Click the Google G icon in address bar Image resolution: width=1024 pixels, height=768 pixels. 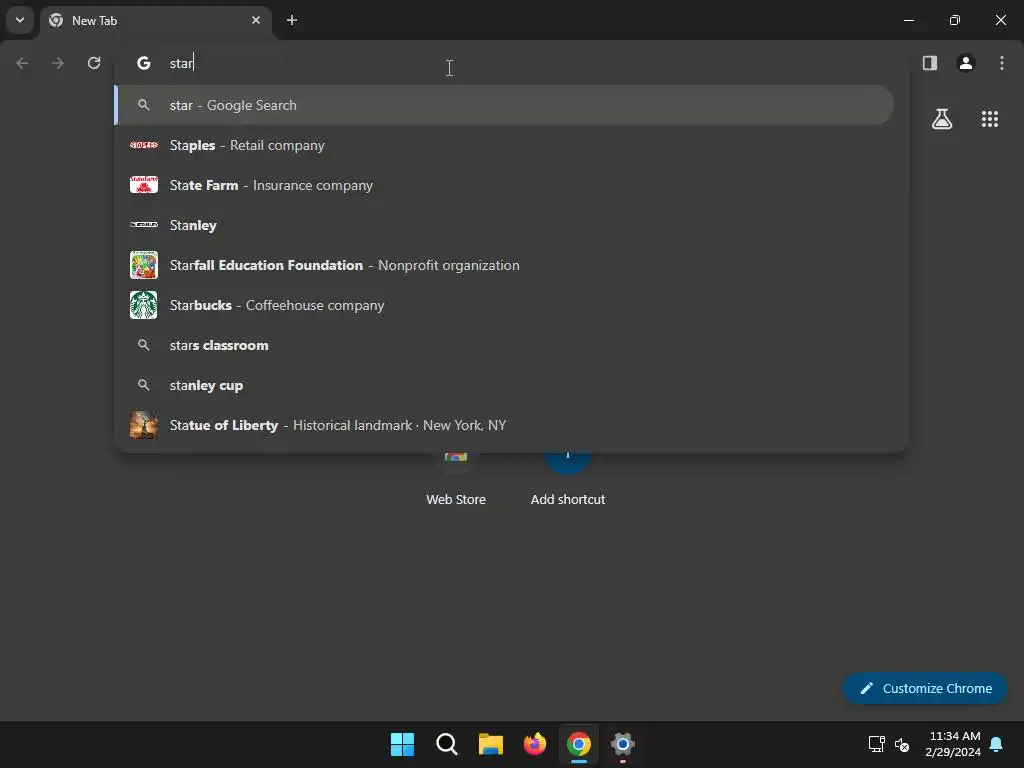coord(144,63)
